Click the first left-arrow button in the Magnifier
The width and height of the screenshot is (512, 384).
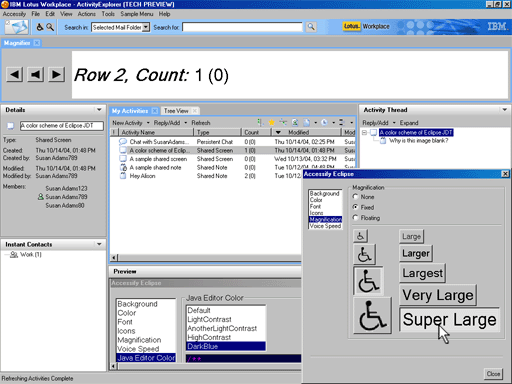coord(15,74)
